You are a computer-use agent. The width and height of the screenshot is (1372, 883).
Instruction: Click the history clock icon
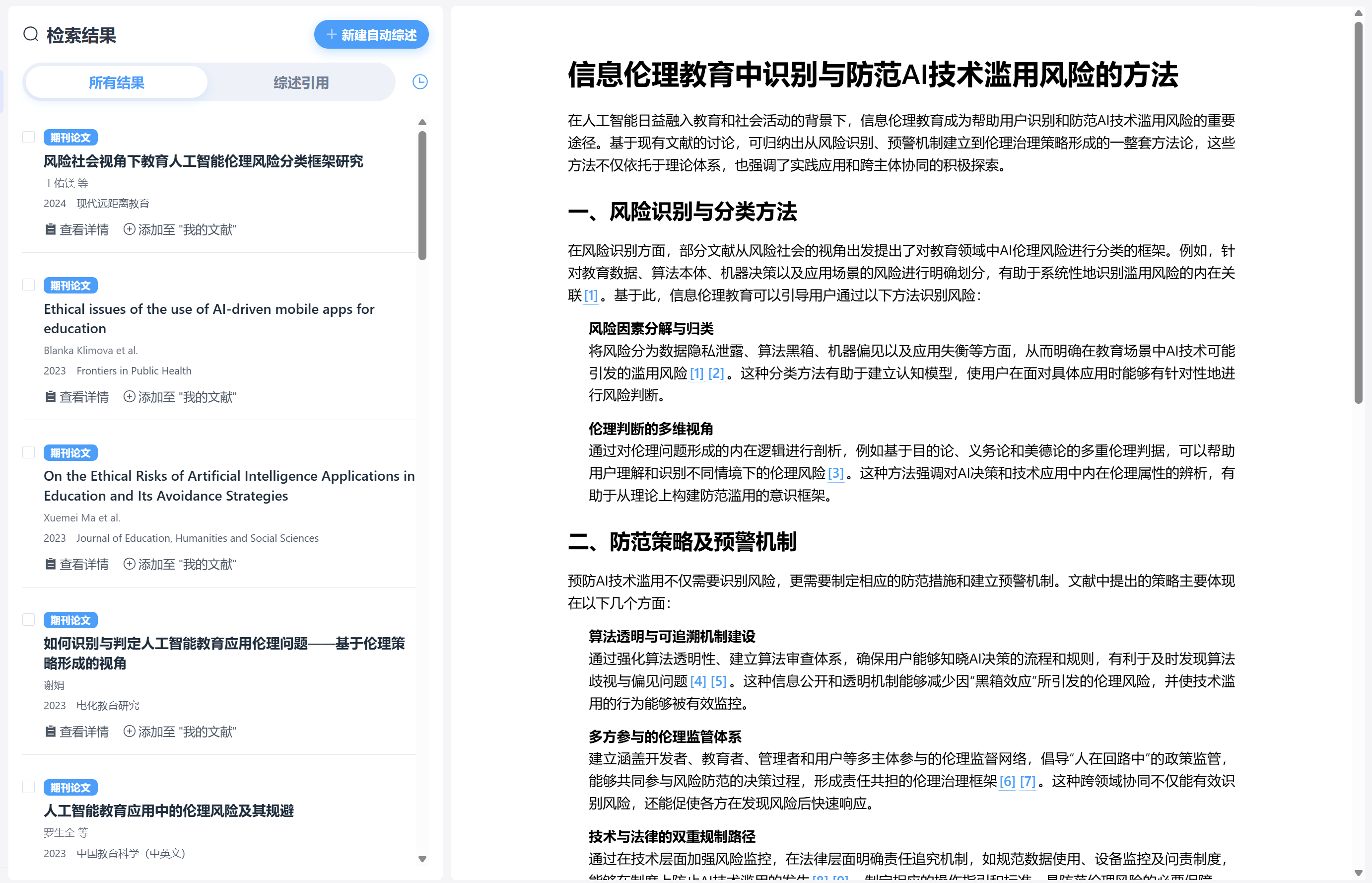(420, 82)
